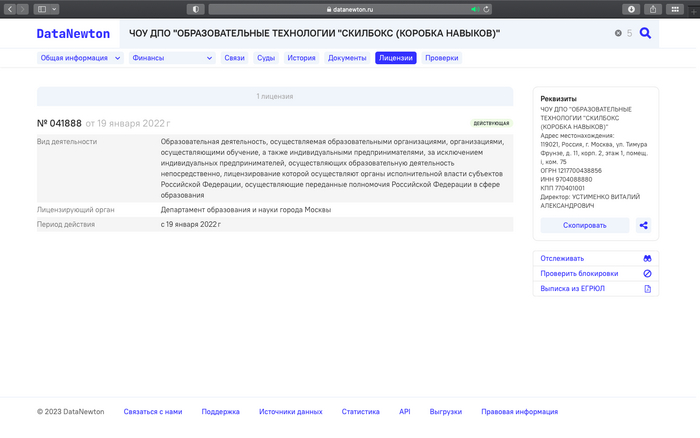
Task: Switch to the Суды tab
Action: (266, 58)
